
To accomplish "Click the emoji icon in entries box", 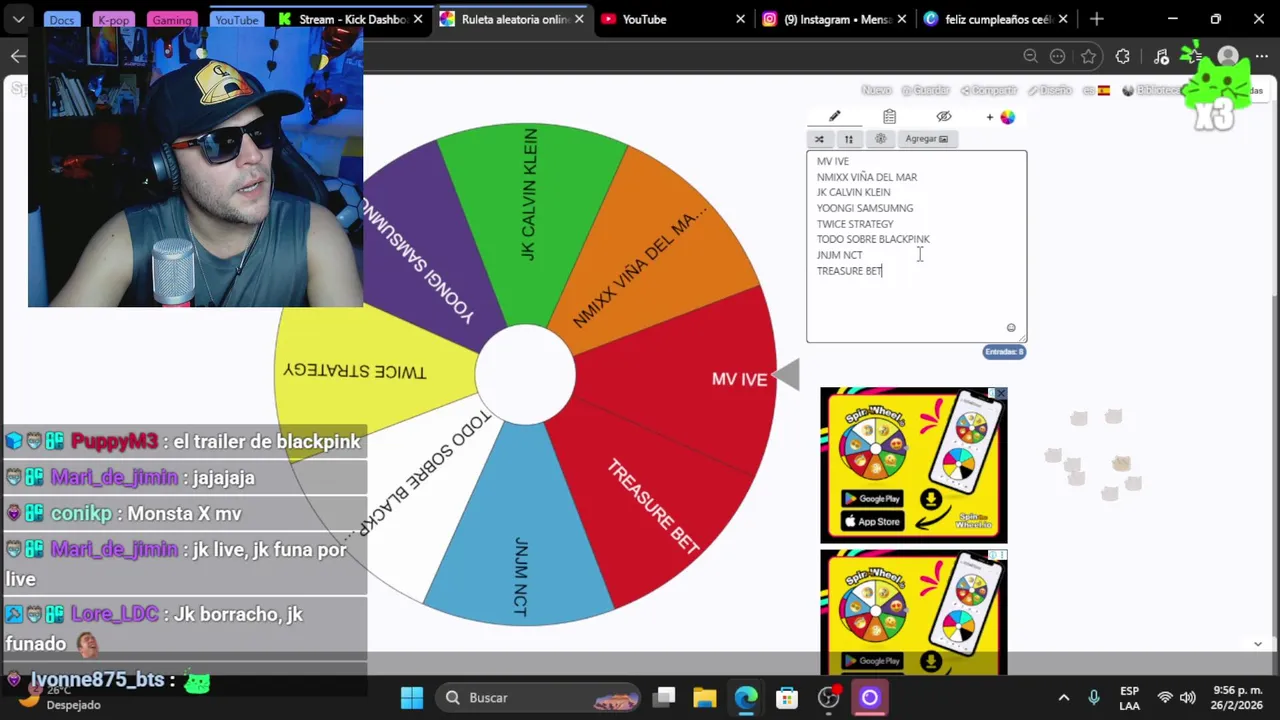I will [1011, 328].
